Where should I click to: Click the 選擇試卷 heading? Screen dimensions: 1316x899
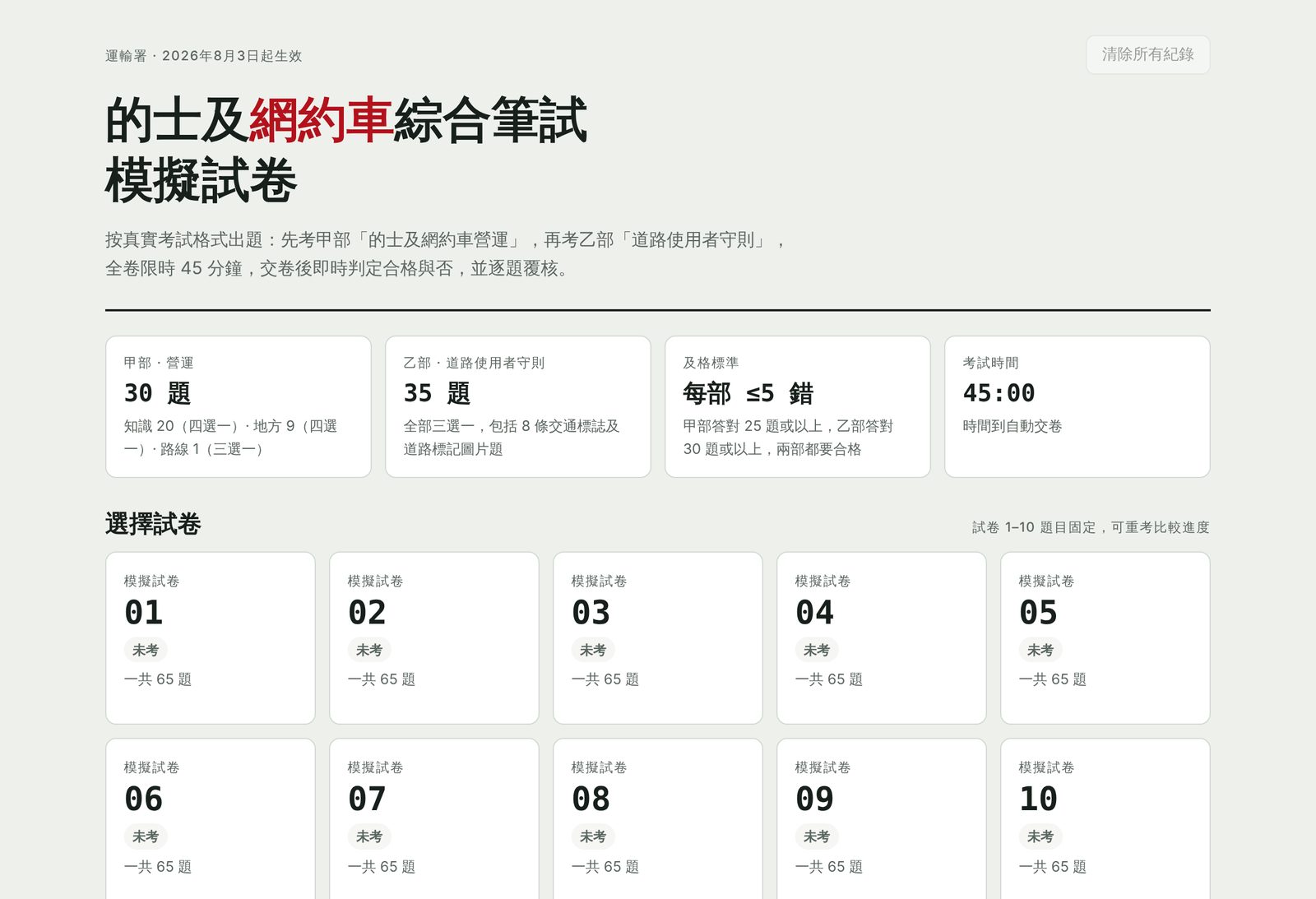point(153,524)
